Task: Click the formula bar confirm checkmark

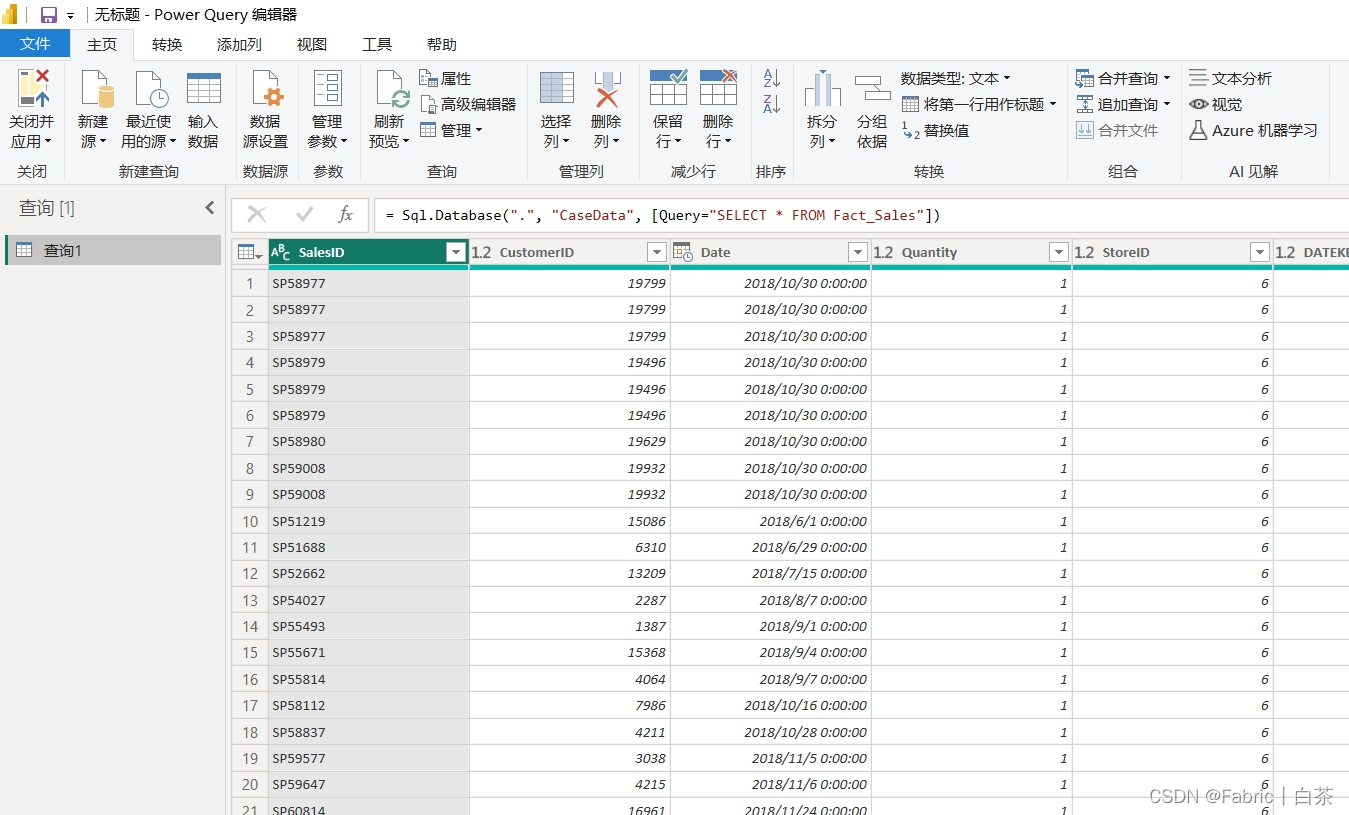Action: point(305,214)
